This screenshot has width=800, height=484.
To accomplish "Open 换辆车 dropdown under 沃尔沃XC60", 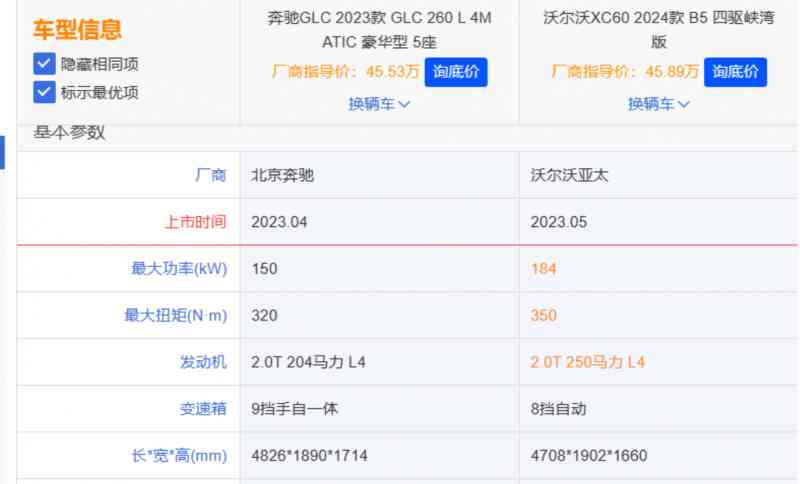I will (x=659, y=104).
